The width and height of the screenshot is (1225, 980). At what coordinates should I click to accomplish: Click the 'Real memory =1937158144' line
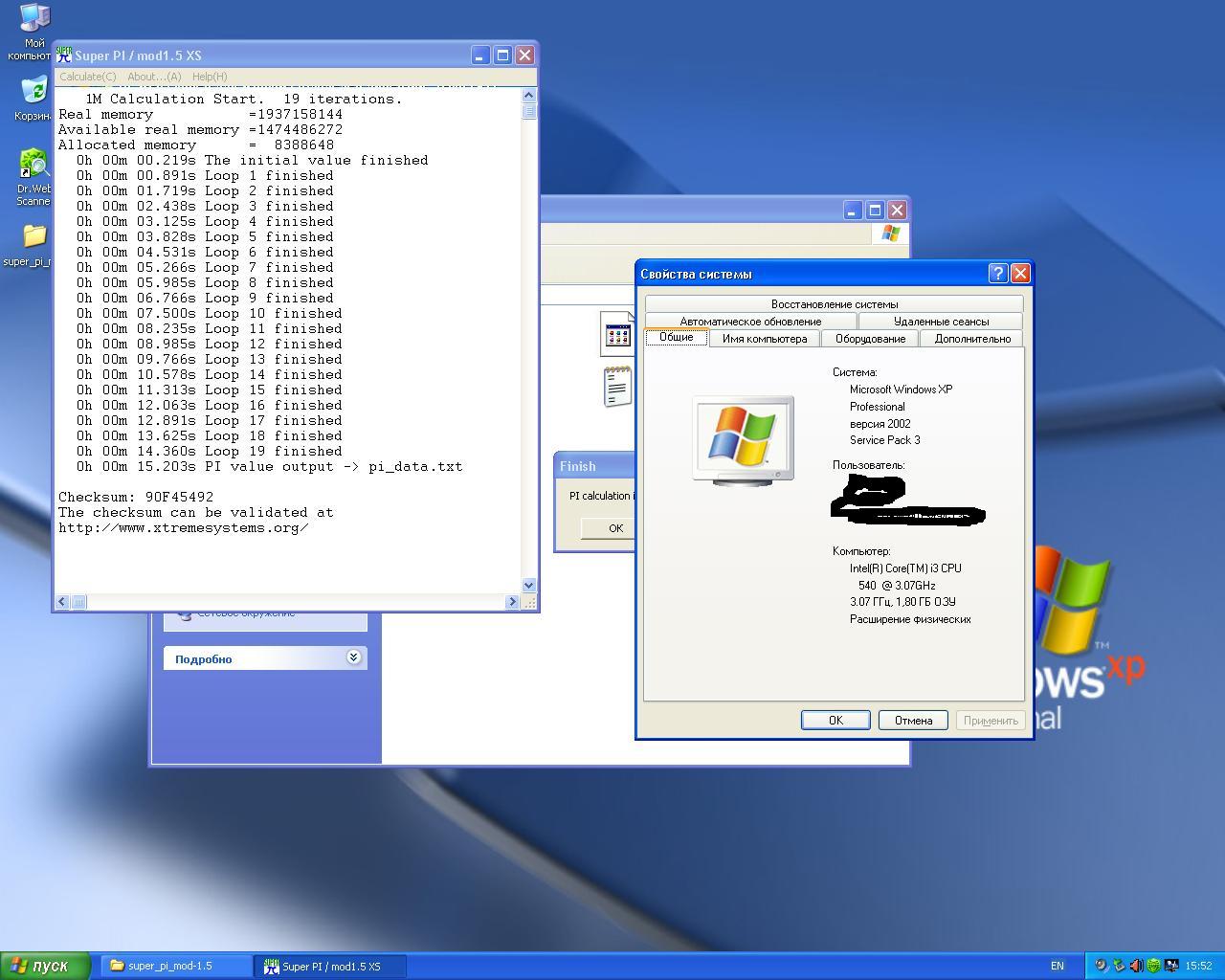pos(200,114)
